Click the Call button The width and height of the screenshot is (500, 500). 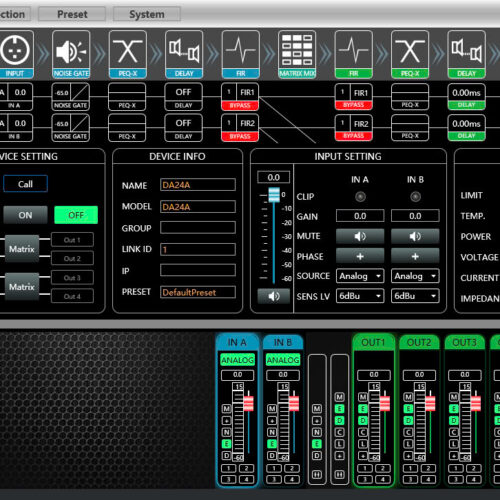[x=25, y=184]
